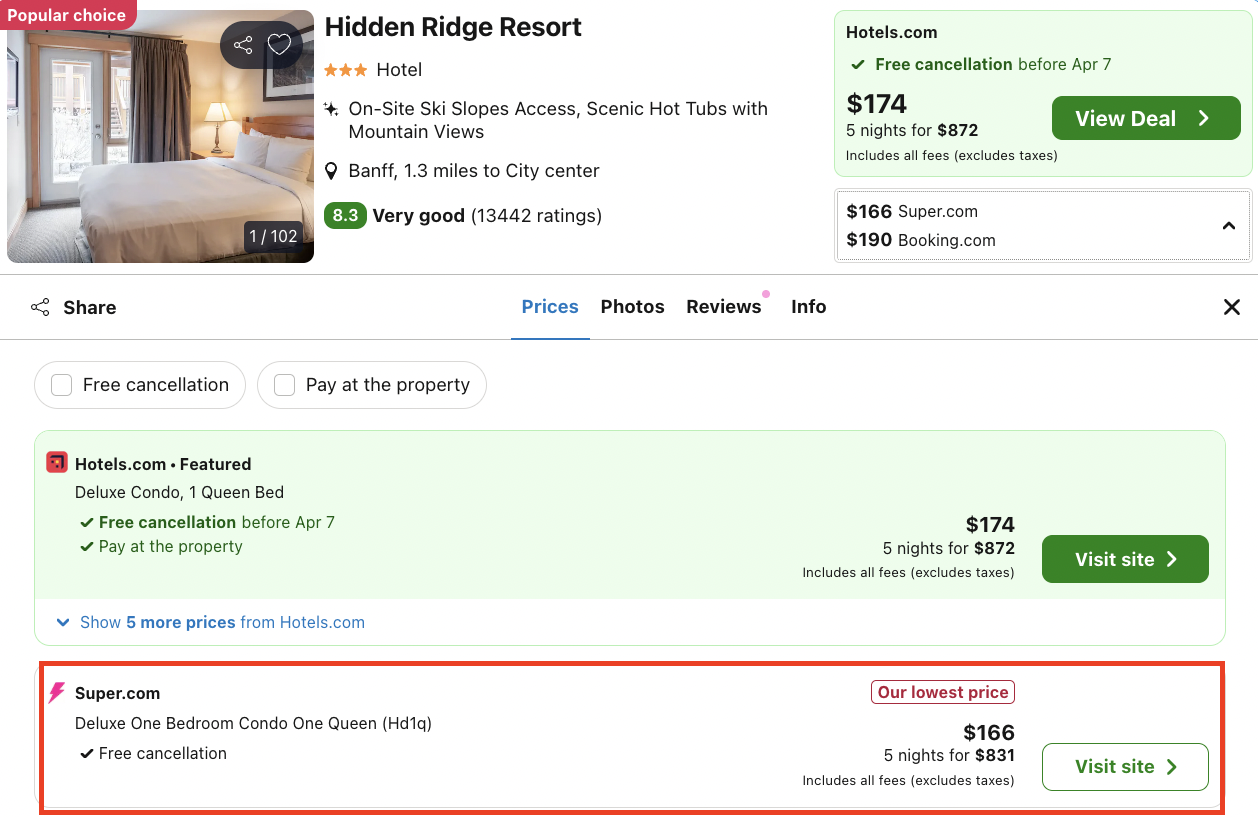Click the red Hotels.com logo icon

pos(56,462)
